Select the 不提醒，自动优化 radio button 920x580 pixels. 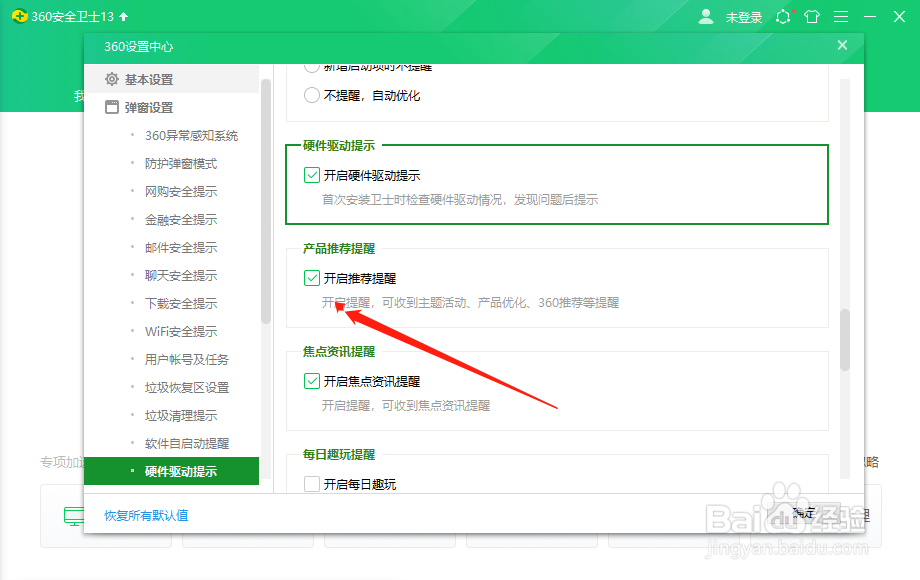(x=313, y=95)
